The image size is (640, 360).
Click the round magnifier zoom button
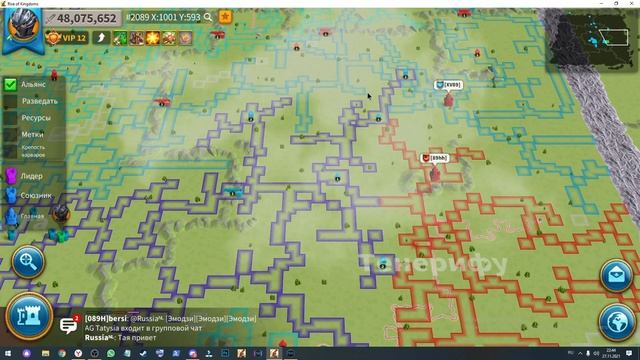coord(28,262)
